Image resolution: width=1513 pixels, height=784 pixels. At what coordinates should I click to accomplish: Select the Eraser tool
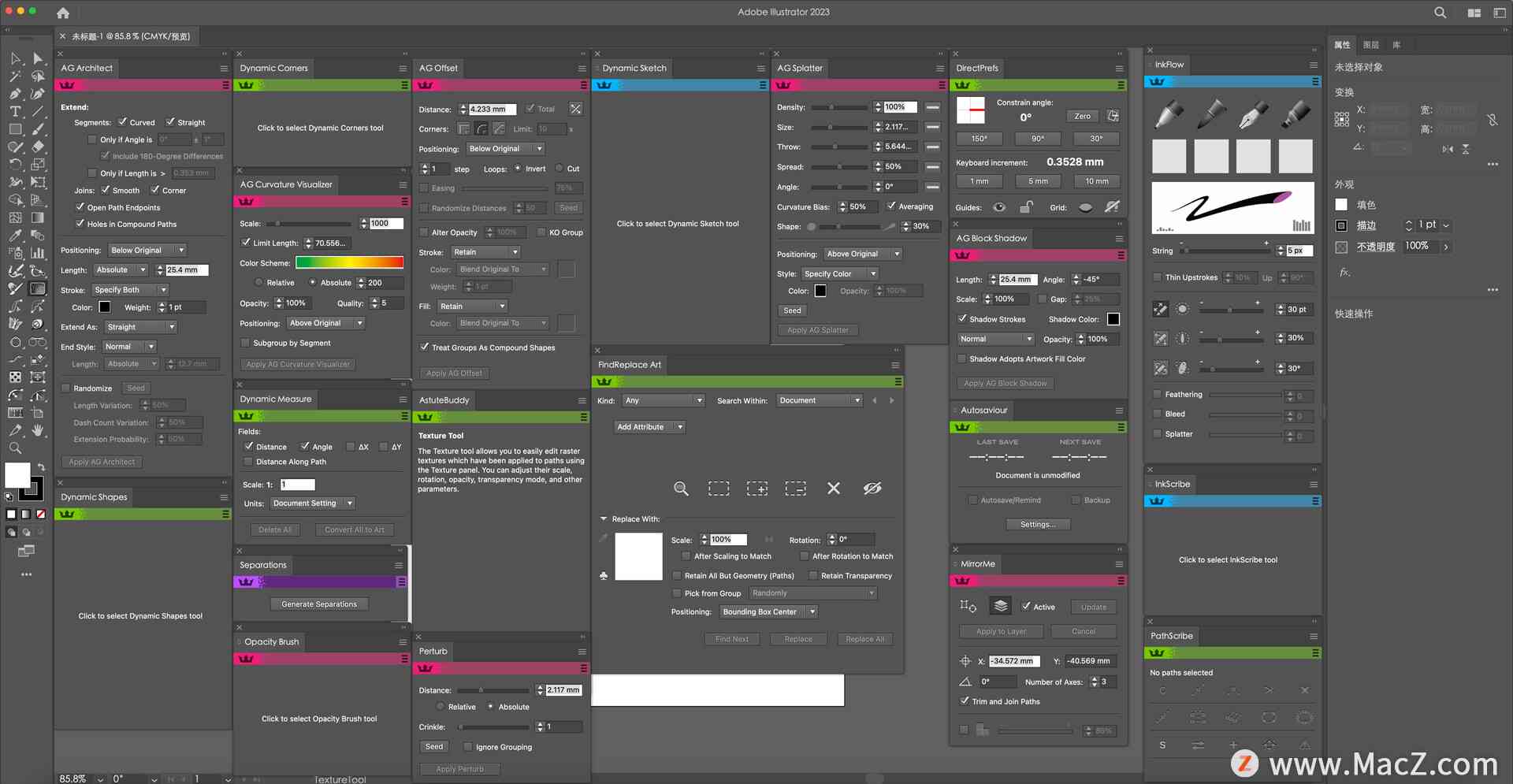tap(38, 147)
